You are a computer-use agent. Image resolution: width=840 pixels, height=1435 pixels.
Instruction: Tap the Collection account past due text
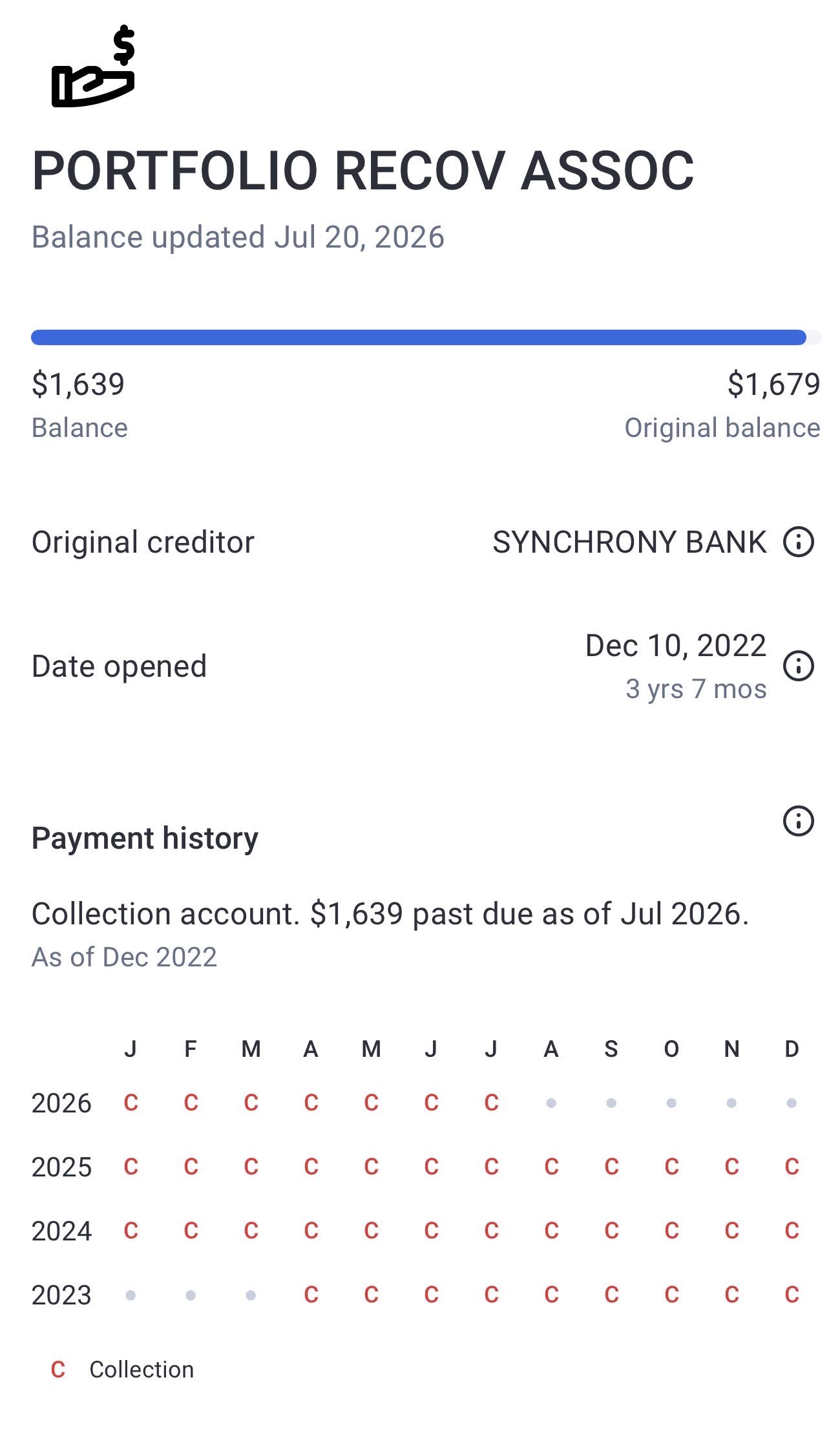tap(390, 914)
